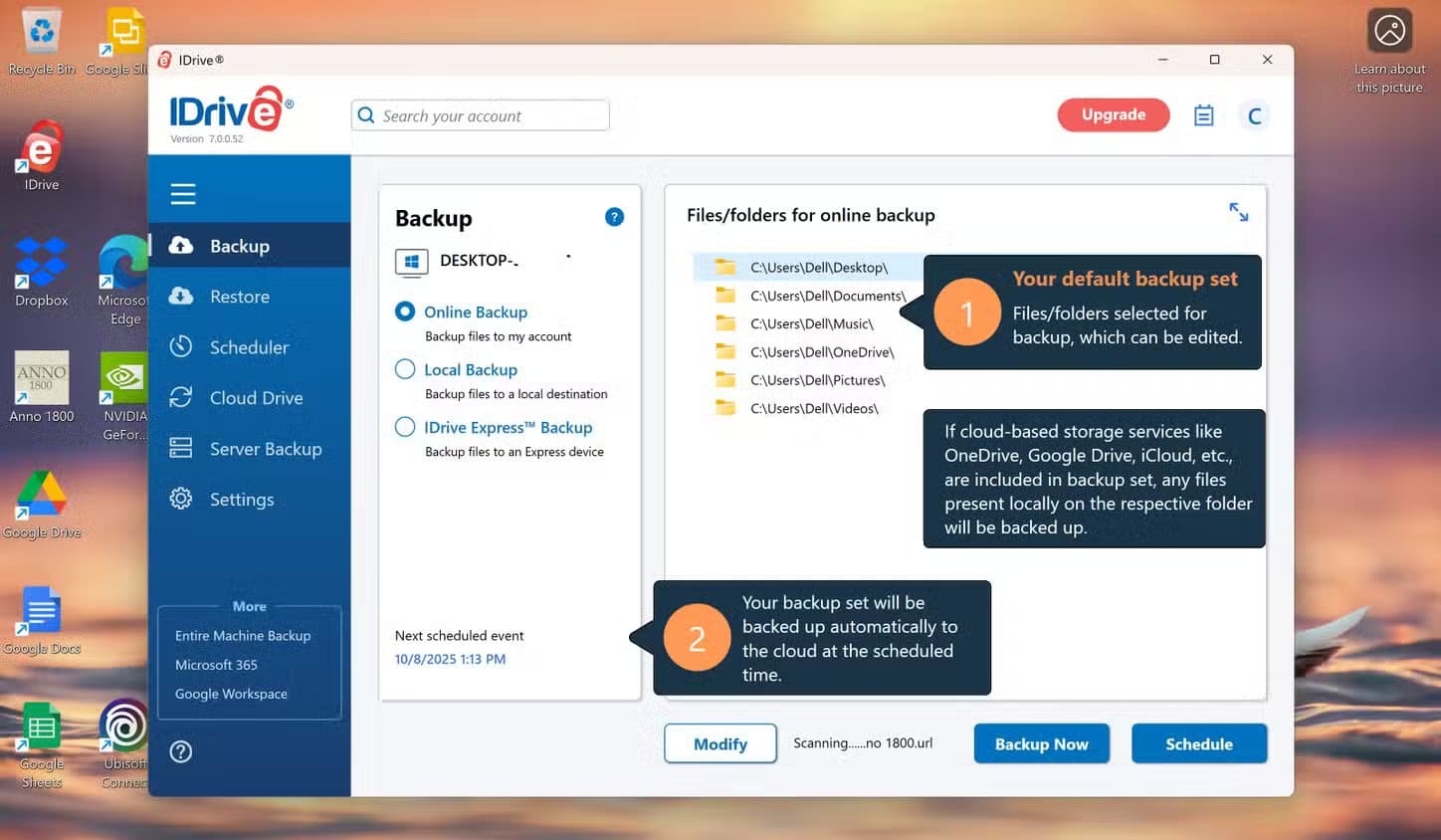Select the Local Backup option
This screenshot has width=1441, height=840.
point(405,369)
